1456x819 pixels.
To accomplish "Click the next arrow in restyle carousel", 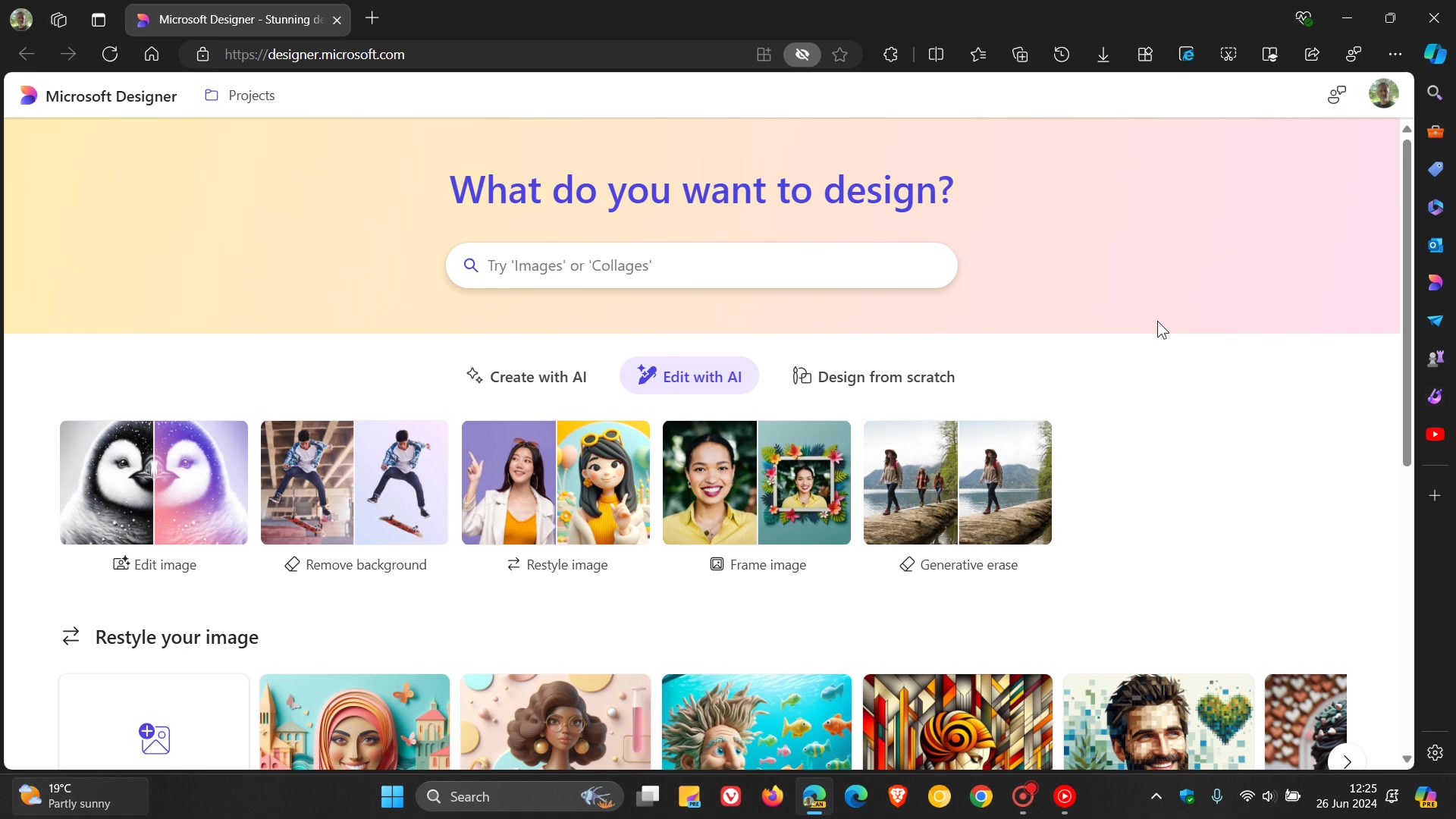I will point(1347,761).
